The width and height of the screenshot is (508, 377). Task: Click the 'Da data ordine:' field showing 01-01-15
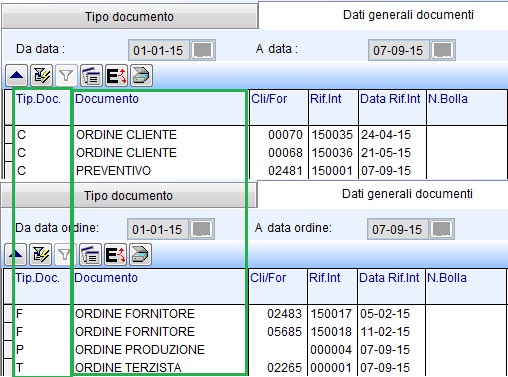[x=158, y=229]
